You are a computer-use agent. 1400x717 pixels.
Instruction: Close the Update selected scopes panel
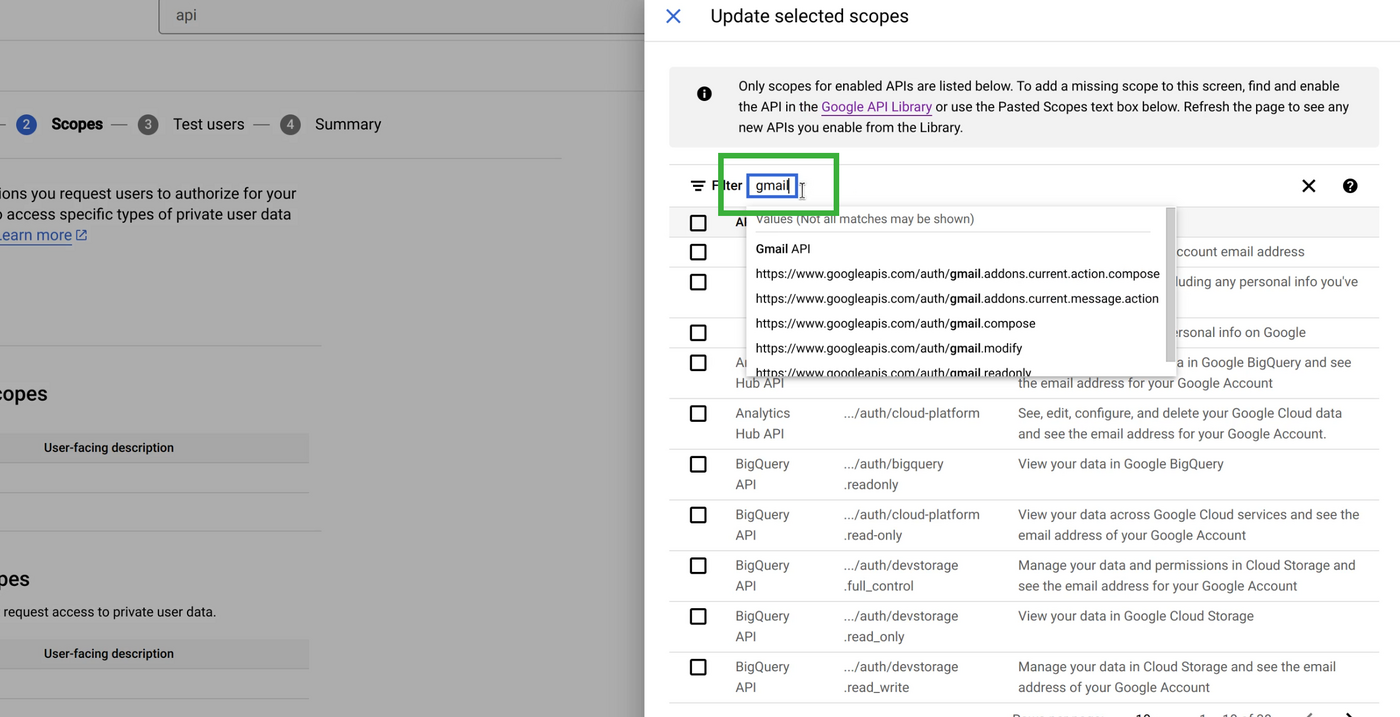click(x=673, y=16)
